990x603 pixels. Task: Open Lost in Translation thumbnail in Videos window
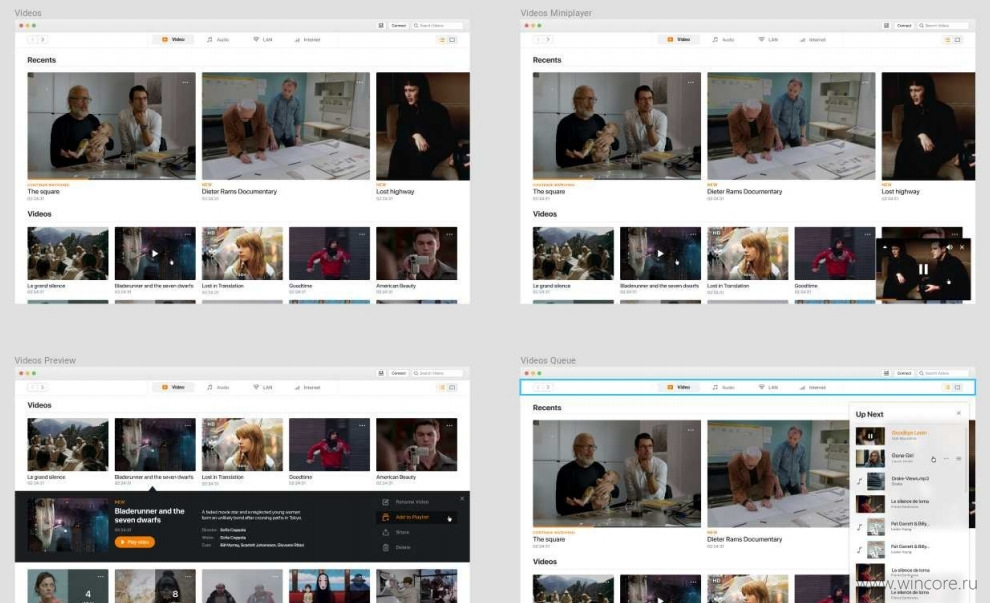242,253
